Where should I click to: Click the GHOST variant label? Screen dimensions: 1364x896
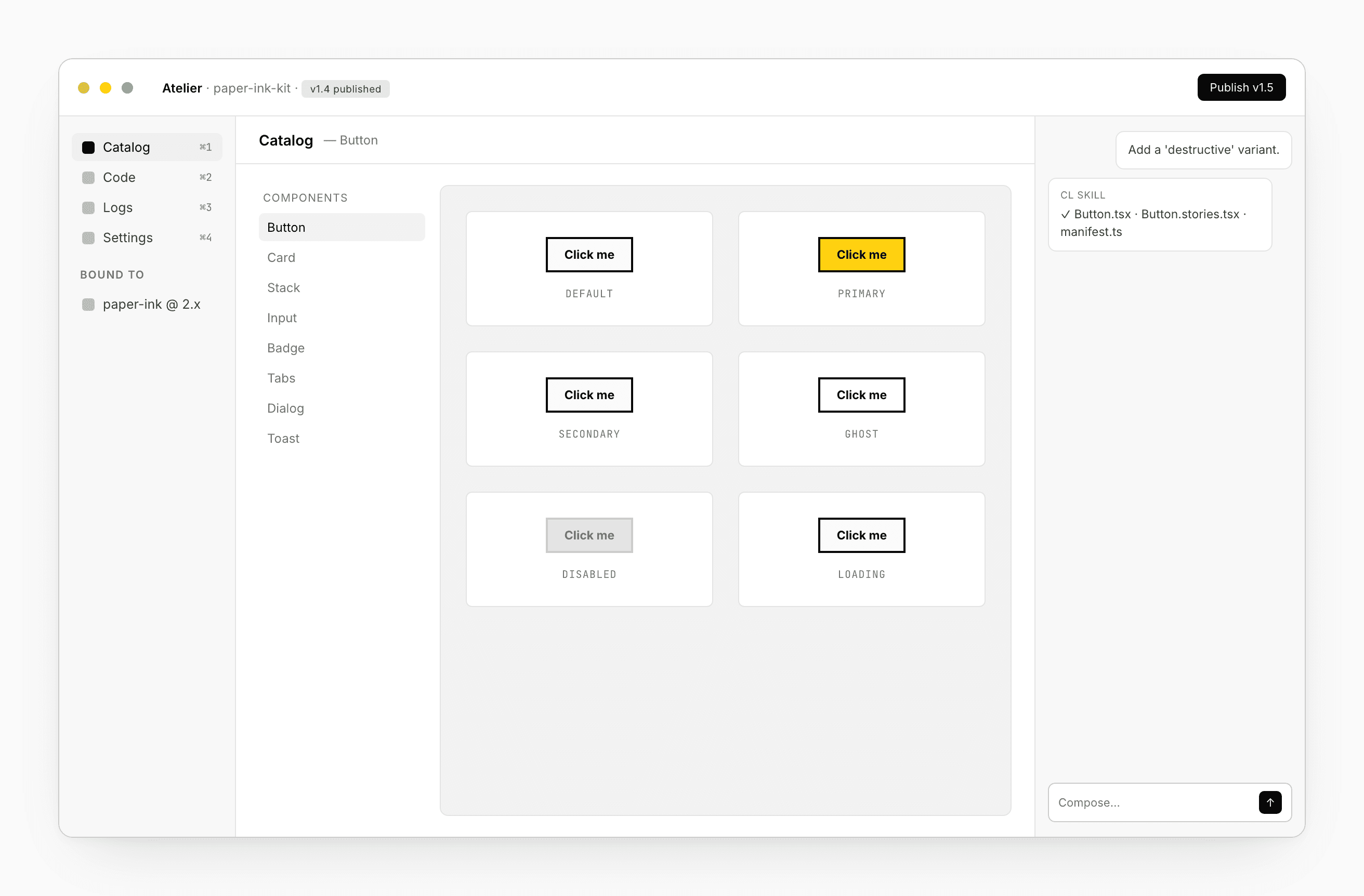coord(861,434)
